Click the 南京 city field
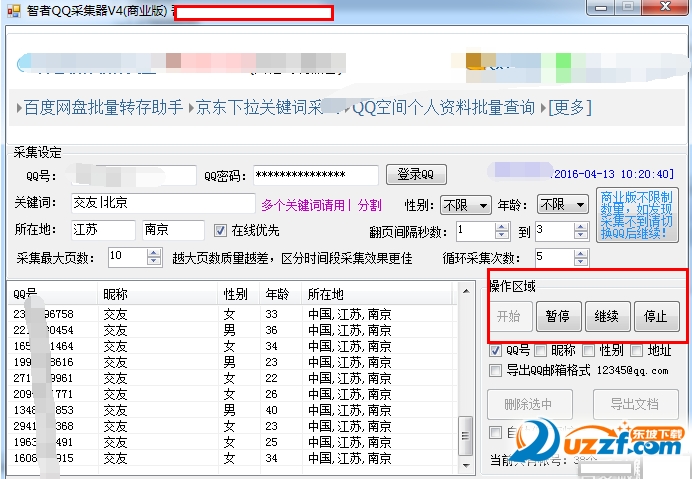692x479 pixels. (x=173, y=230)
